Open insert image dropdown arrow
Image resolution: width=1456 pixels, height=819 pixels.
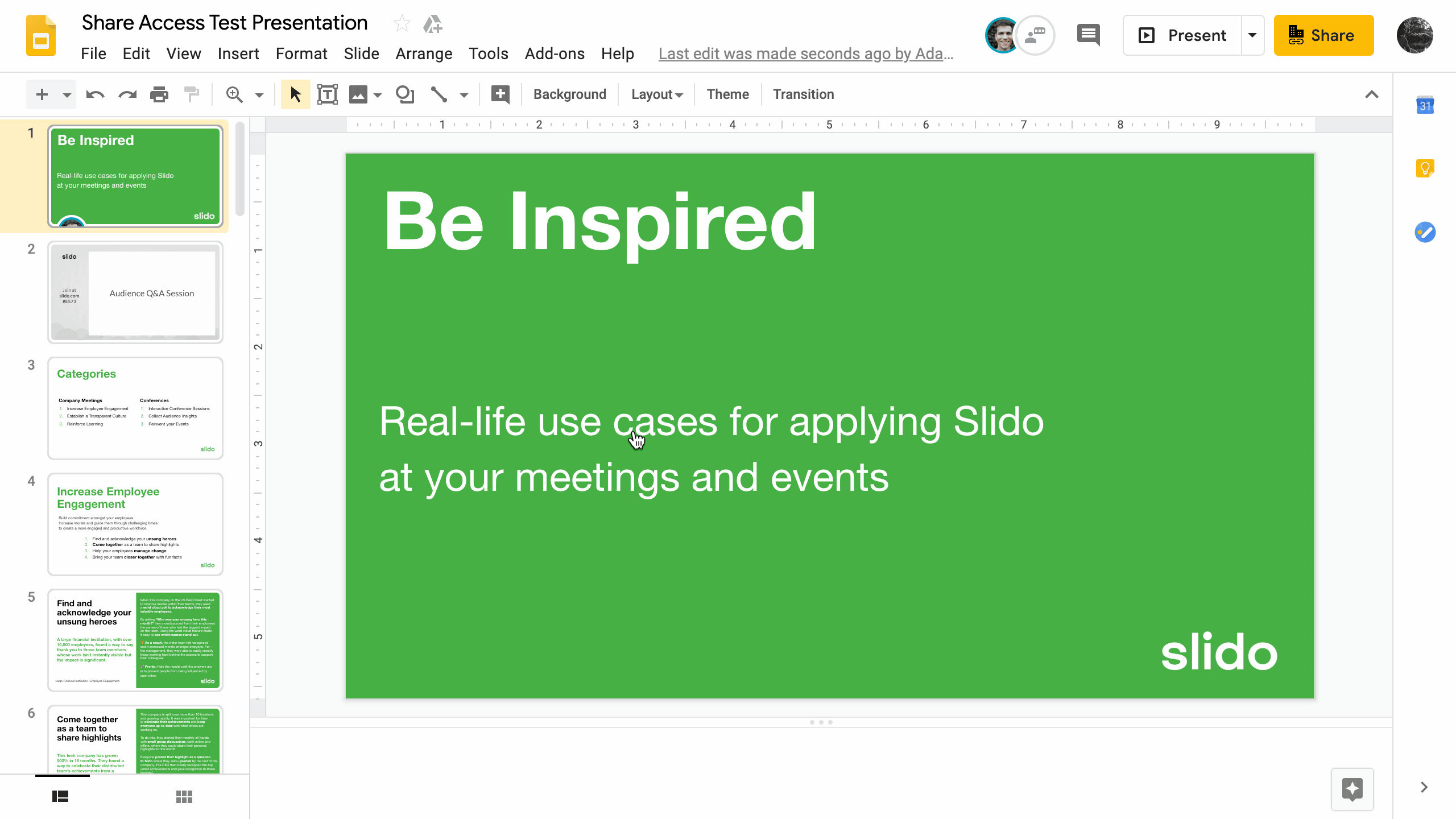pos(377,95)
